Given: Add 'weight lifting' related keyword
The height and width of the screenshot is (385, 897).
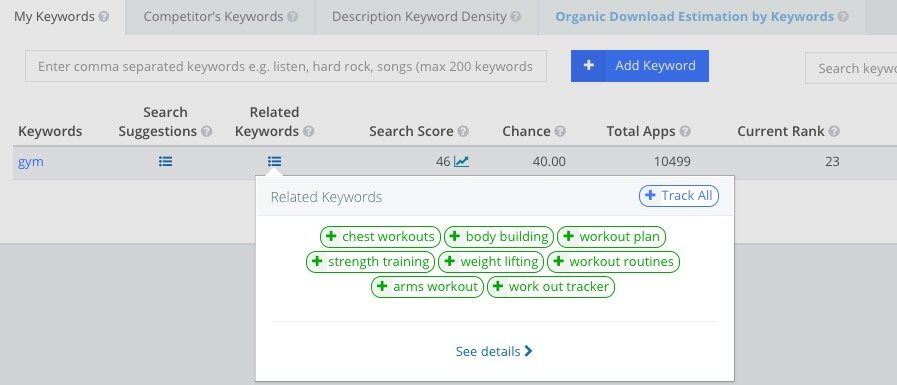Looking at the screenshot, I should 491,262.
